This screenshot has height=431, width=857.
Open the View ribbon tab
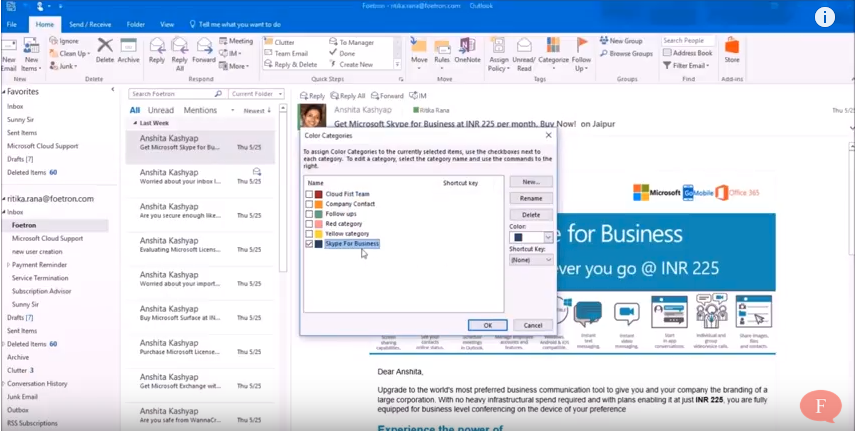click(167, 25)
